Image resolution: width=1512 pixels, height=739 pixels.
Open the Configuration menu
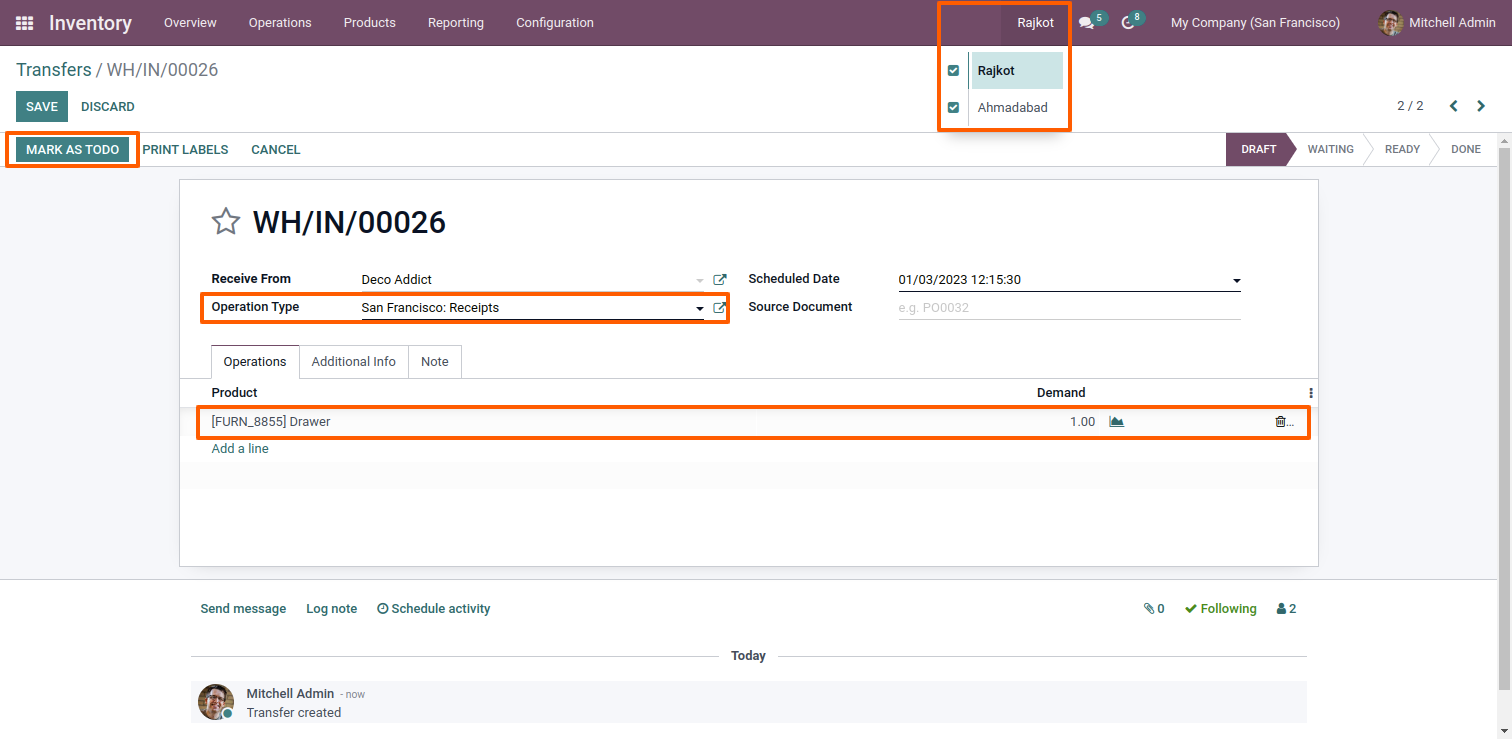click(x=555, y=23)
